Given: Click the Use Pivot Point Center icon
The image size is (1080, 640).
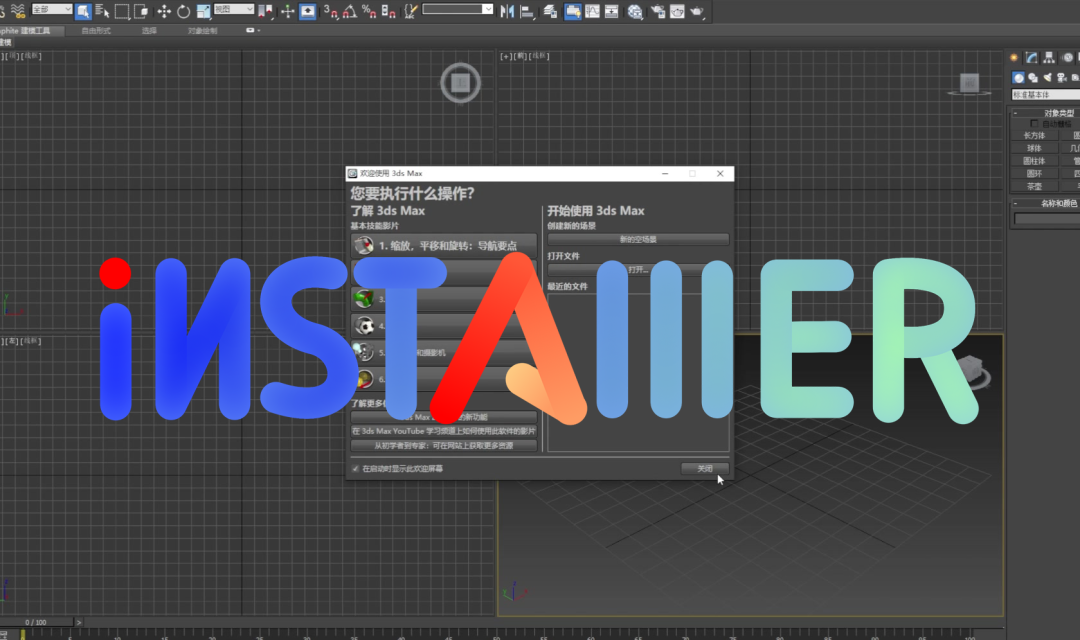Looking at the screenshot, I should click(265, 11).
